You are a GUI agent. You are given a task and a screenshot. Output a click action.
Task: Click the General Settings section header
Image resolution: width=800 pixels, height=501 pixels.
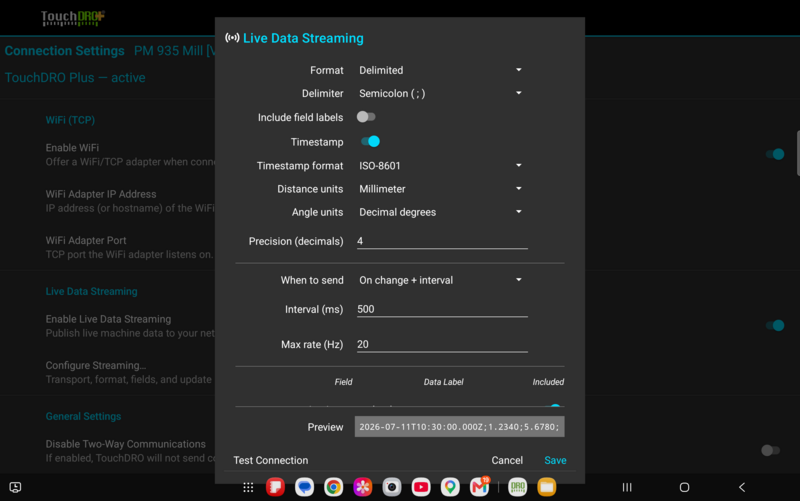click(83, 416)
